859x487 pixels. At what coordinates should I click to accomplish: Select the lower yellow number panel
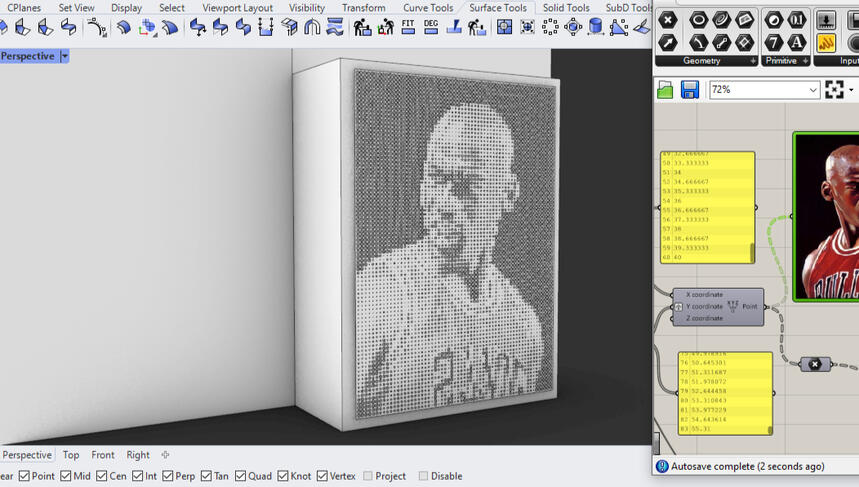click(x=725, y=393)
